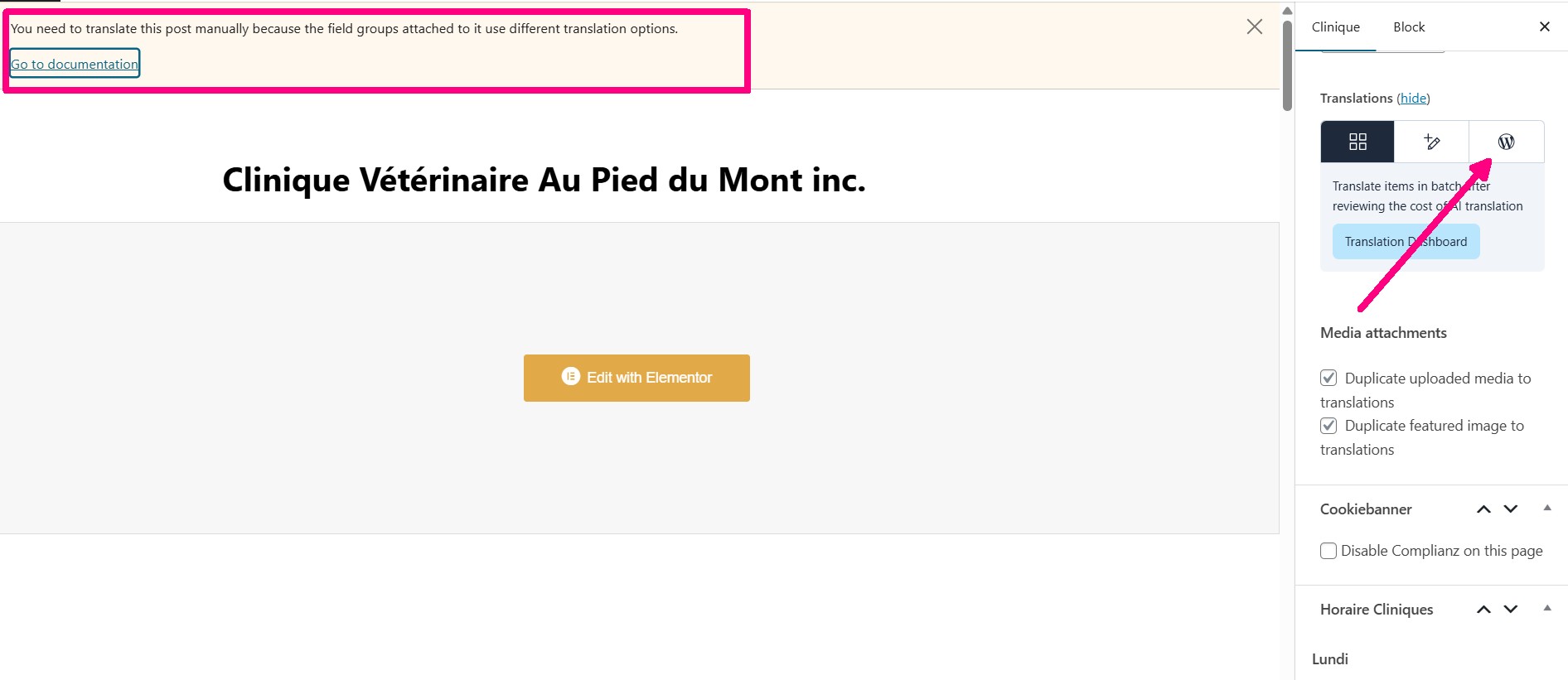Collapse the Horaire Cliniques panel
This screenshot has height=680, width=1568.
pos(1546,609)
